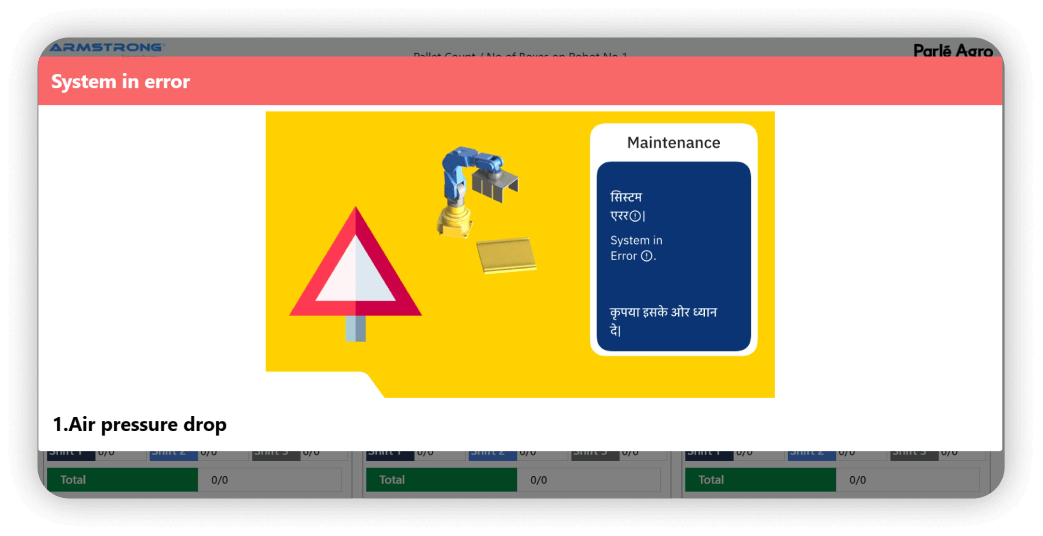Click the Hindi 'कृपया इसके ओर ध्यान दे' text
Viewport: 1043px width, 536px height.
click(x=663, y=320)
